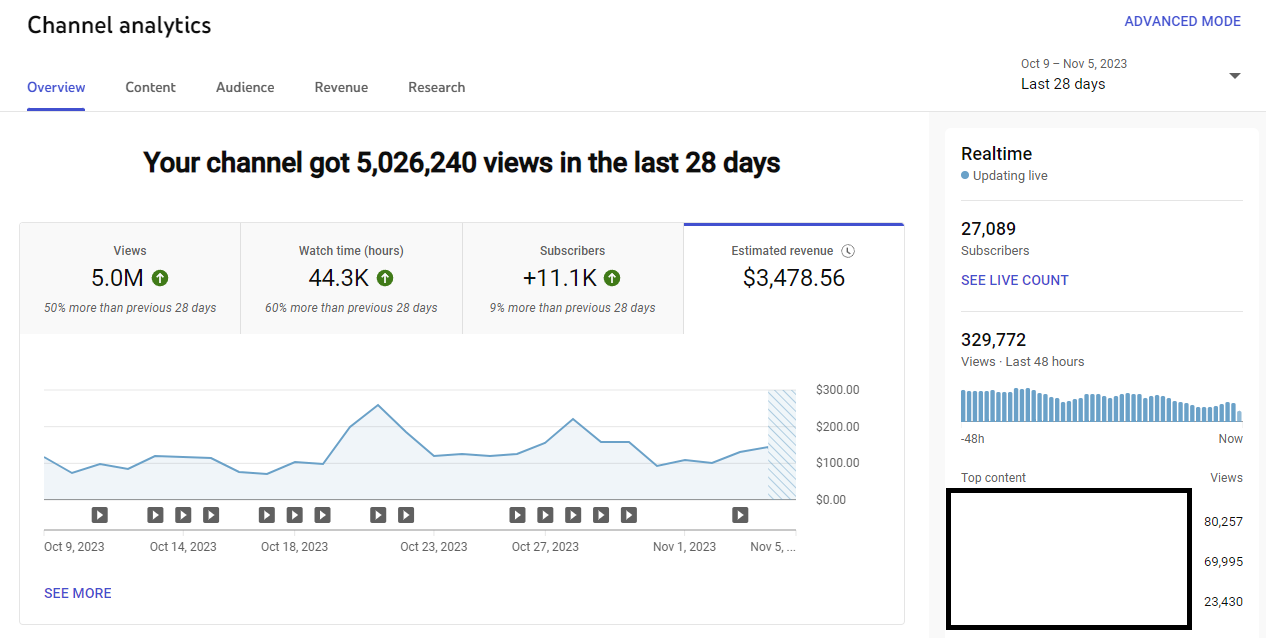The image size is (1266, 638).
Task: Click the clock icon beside Estimated revenue
Action: [848, 251]
